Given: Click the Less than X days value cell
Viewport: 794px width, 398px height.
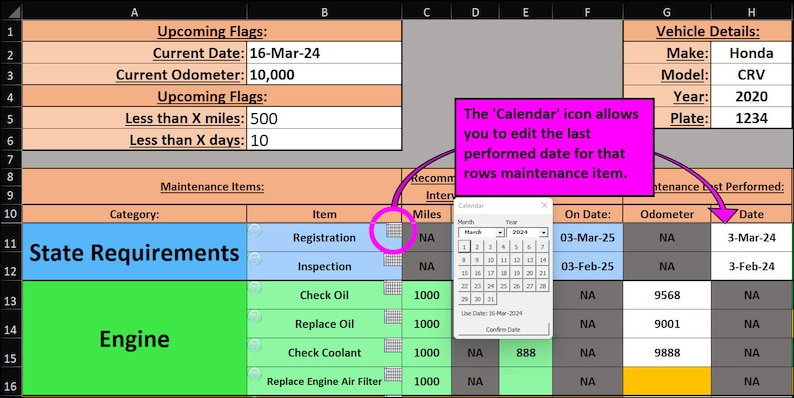Looking at the screenshot, I should [324, 140].
